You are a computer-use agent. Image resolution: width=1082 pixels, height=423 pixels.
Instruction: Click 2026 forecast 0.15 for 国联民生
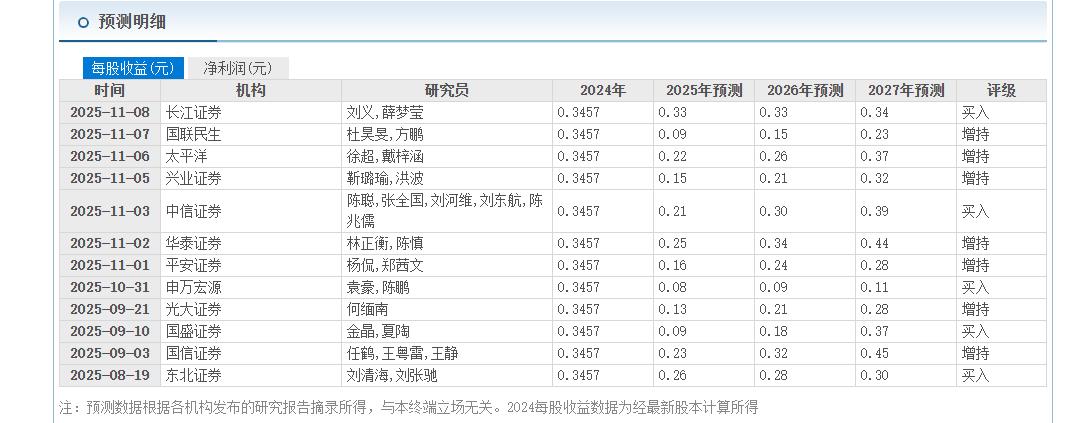point(774,135)
